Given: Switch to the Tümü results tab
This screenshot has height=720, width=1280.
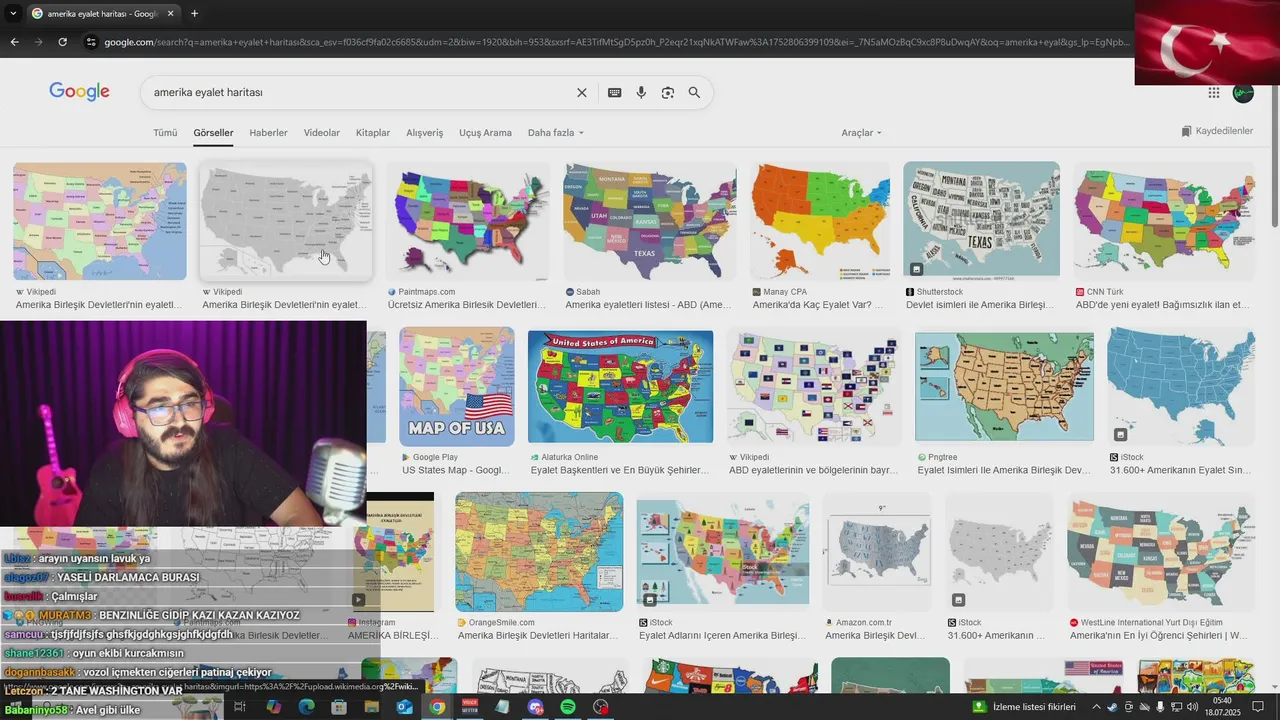Looking at the screenshot, I should [x=165, y=133].
